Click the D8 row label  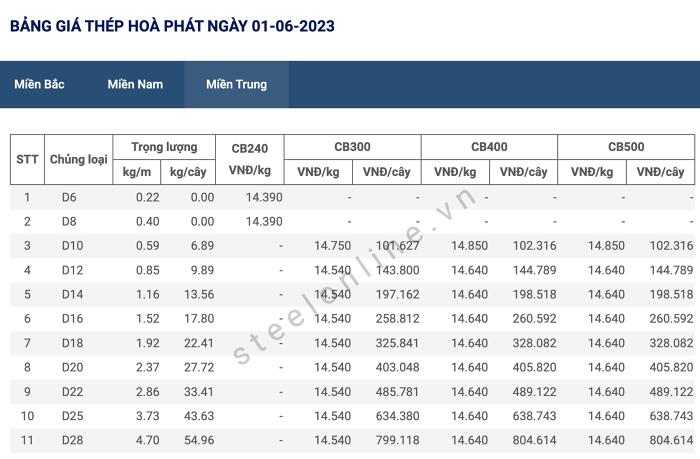[69, 221]
